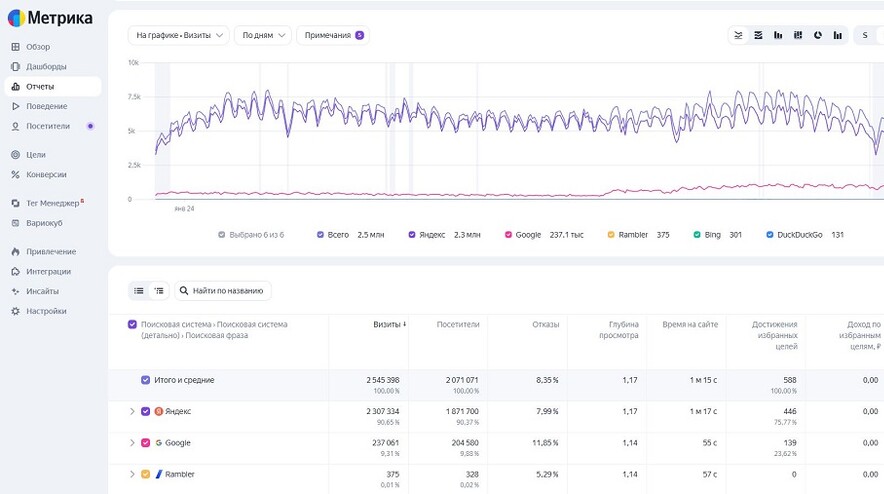Viewport: 884px width, 494px height.
Task: Open the Отчеты sidebar section
Action: [x=53, y=86]
